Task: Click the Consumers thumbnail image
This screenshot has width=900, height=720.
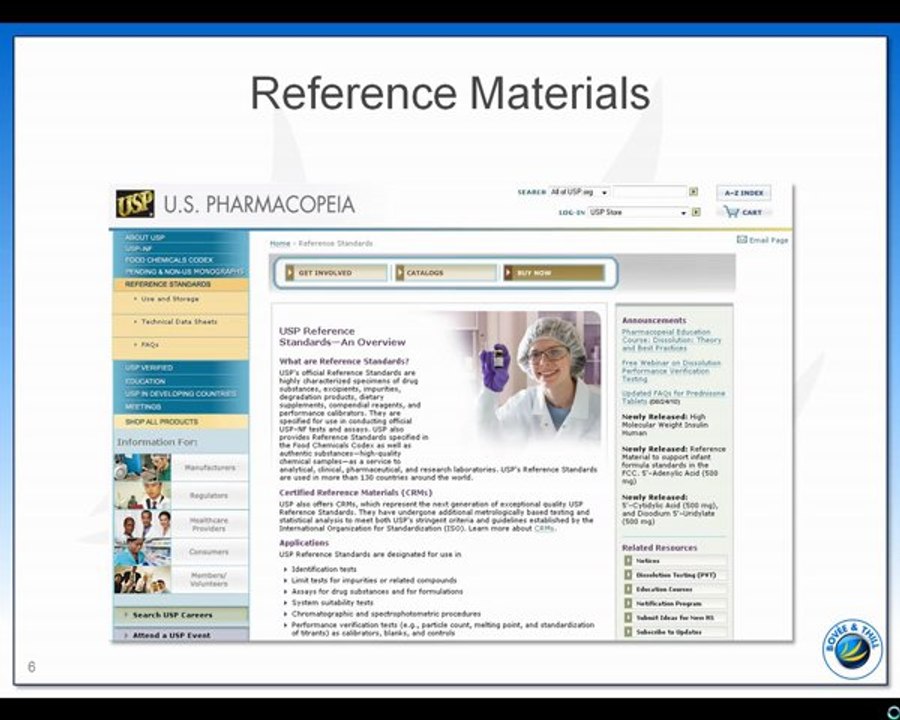Action: tap(142, 552)
